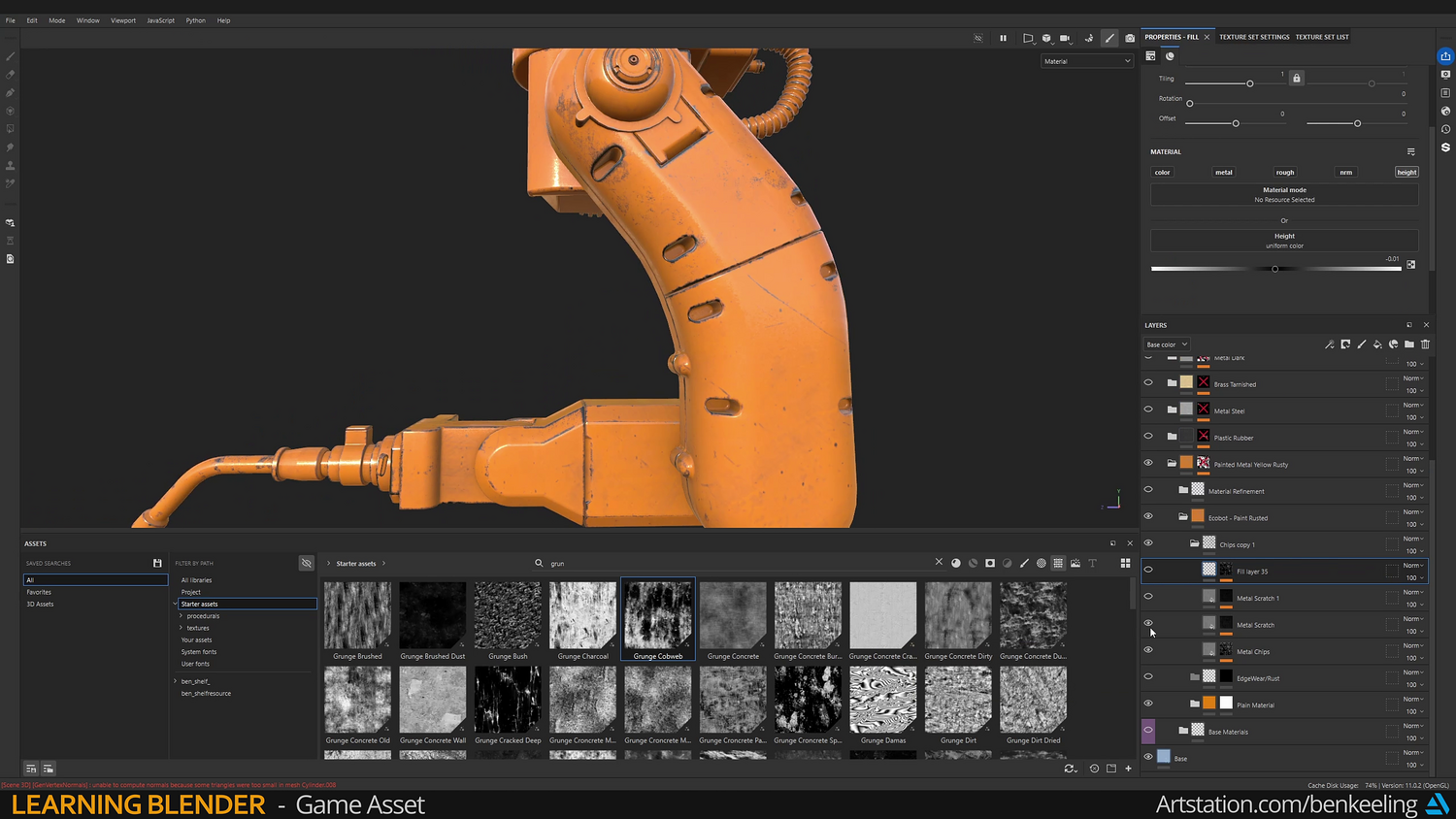Image resolution: width=1456 pixels, height=819 pixels.
Task: Toggle the metal channel button
Action: tap(1224, 172)
